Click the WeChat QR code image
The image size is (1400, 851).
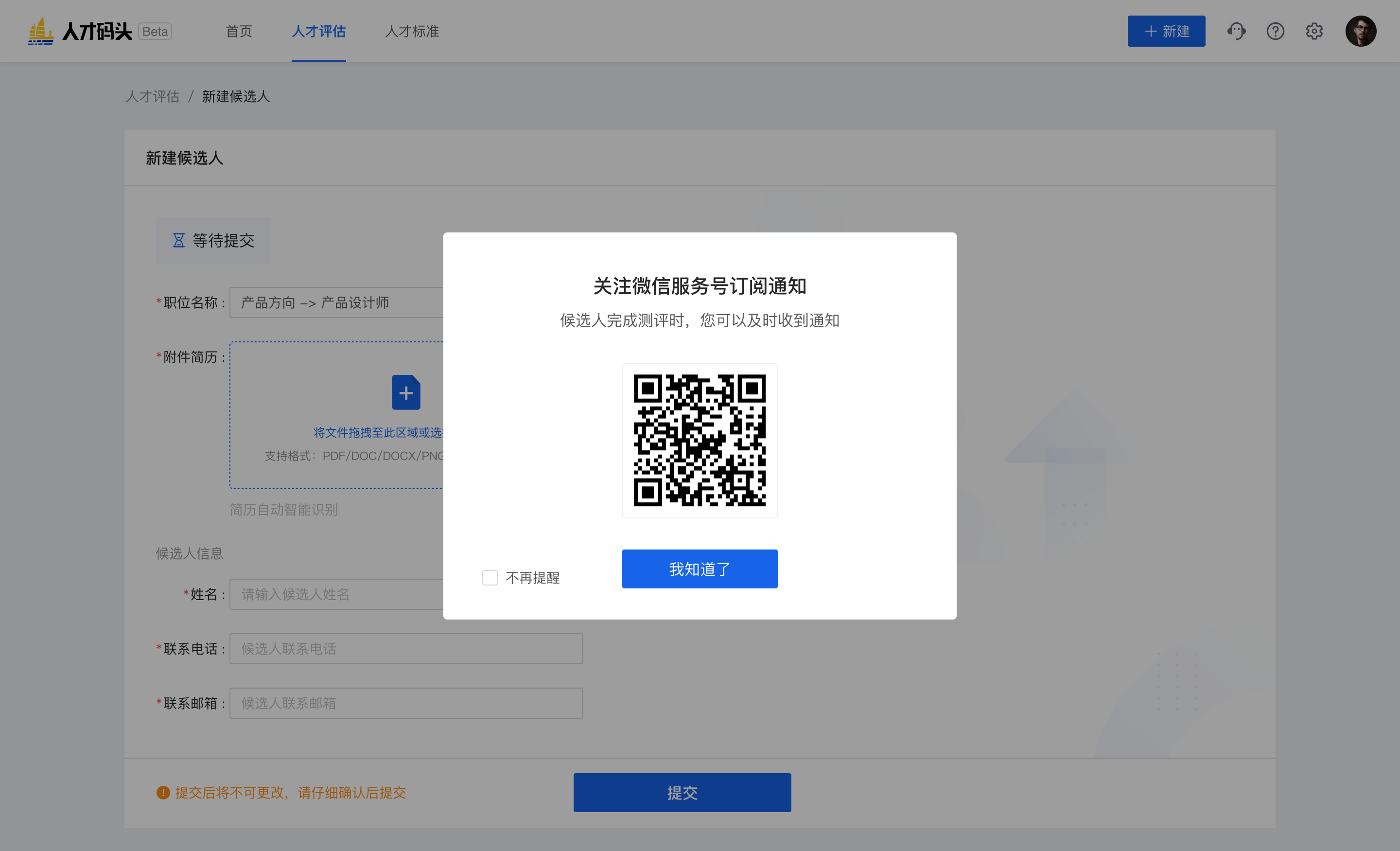[700, 440]
